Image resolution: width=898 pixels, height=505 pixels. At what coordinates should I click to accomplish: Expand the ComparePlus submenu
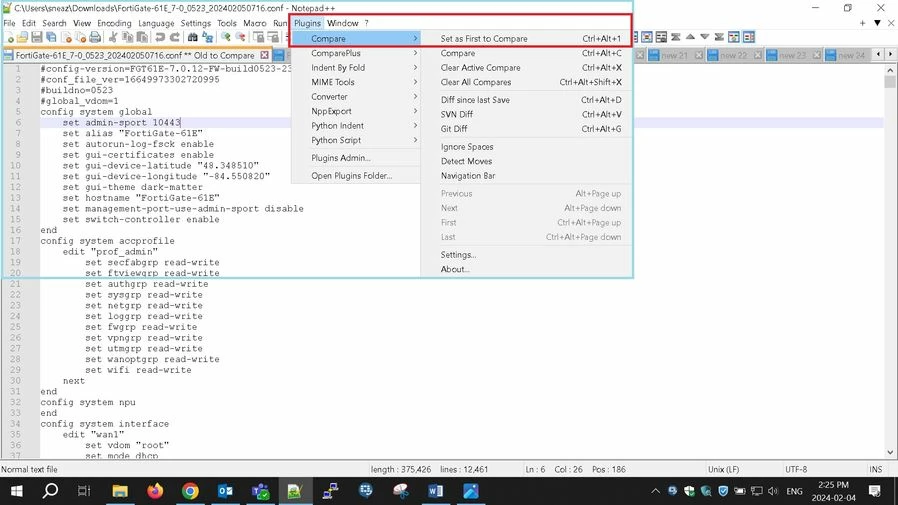coord(356,53)
